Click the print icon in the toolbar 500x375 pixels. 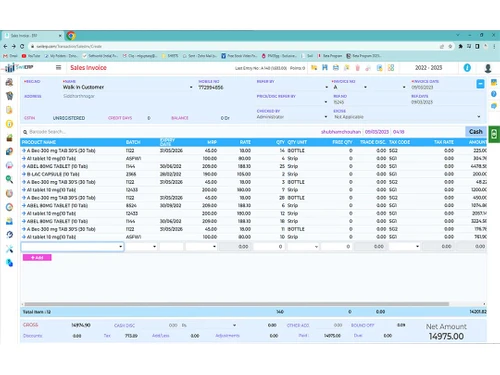336,68
